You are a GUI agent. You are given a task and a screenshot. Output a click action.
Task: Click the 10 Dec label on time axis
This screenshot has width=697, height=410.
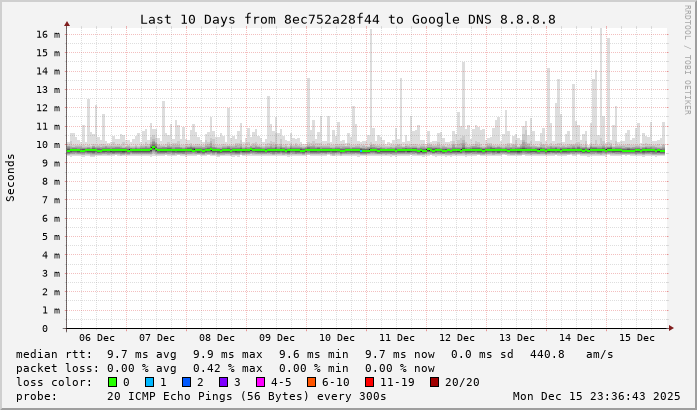337,338
